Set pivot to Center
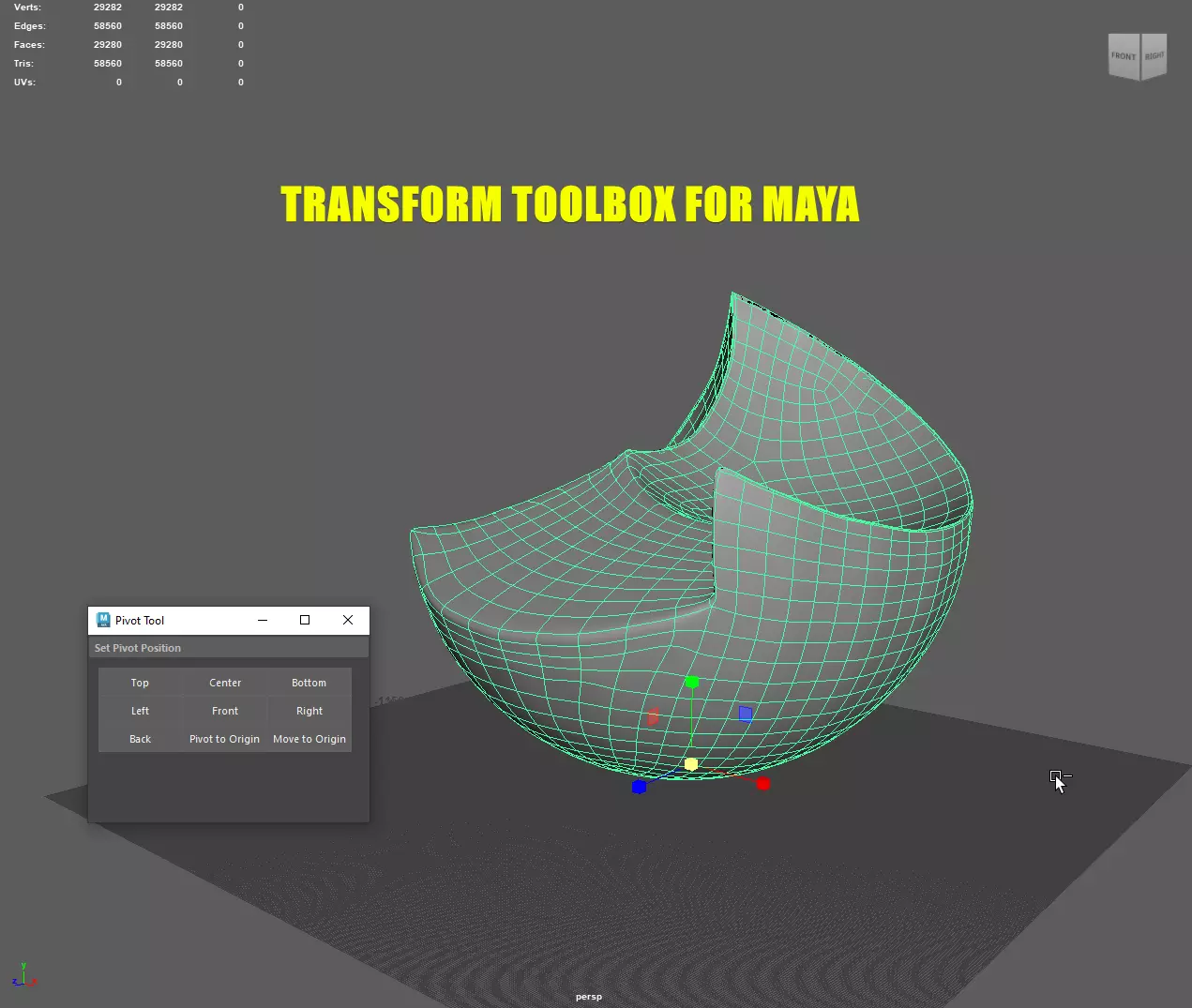This screenshot has width=1192, height=1008. tap(225, 683)
